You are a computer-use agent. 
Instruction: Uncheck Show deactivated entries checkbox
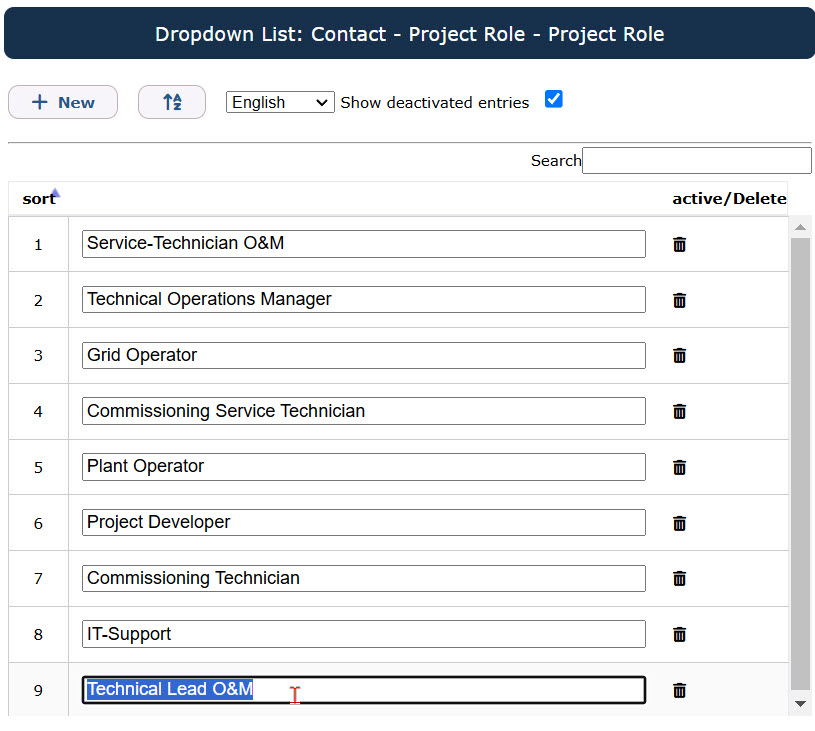(x=554, y=99)
